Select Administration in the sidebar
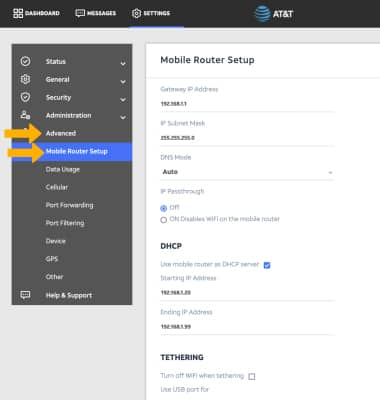 pos(68,115)
